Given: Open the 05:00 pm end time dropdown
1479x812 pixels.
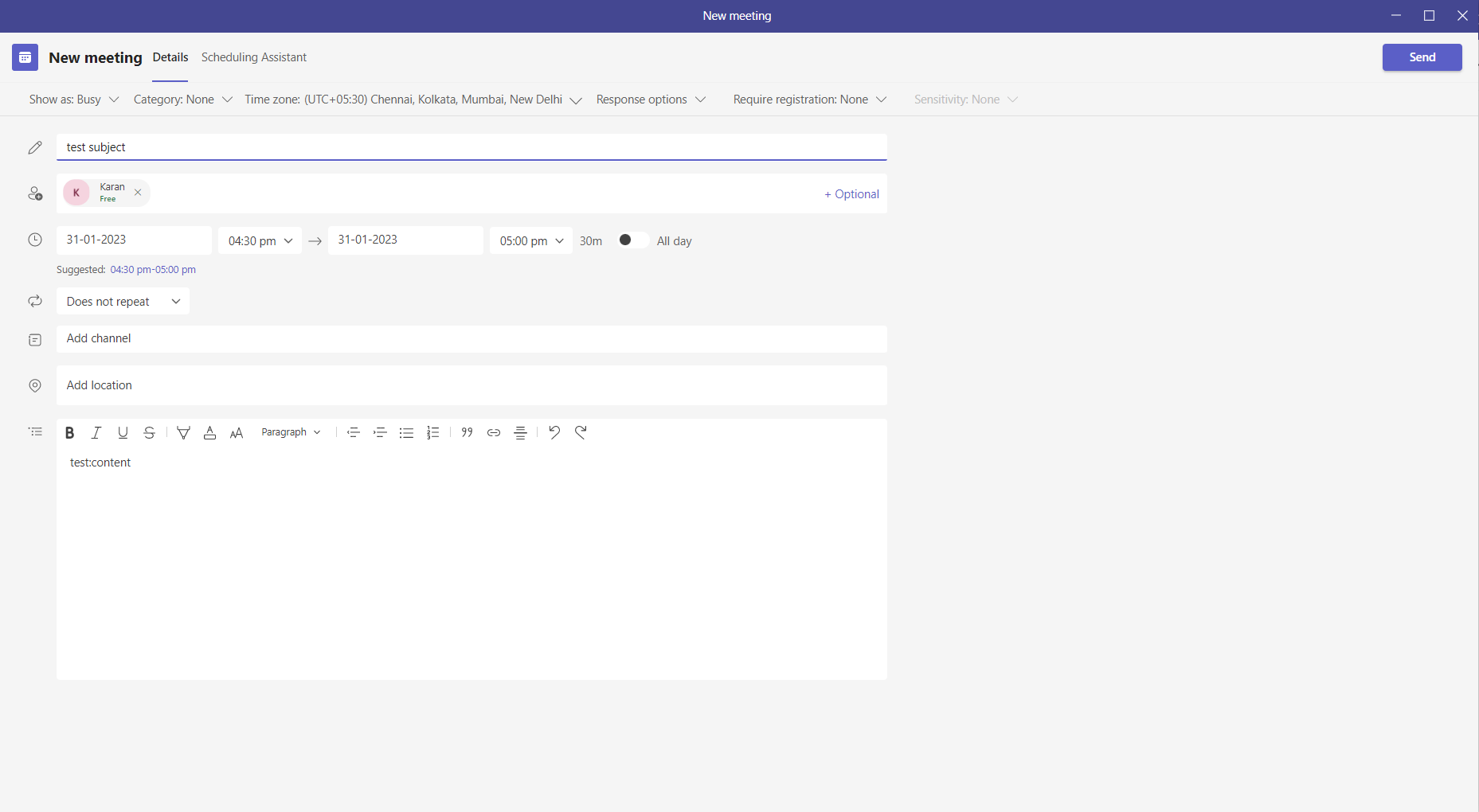Looking at the screenshot, I should click(x=531, y=240).
